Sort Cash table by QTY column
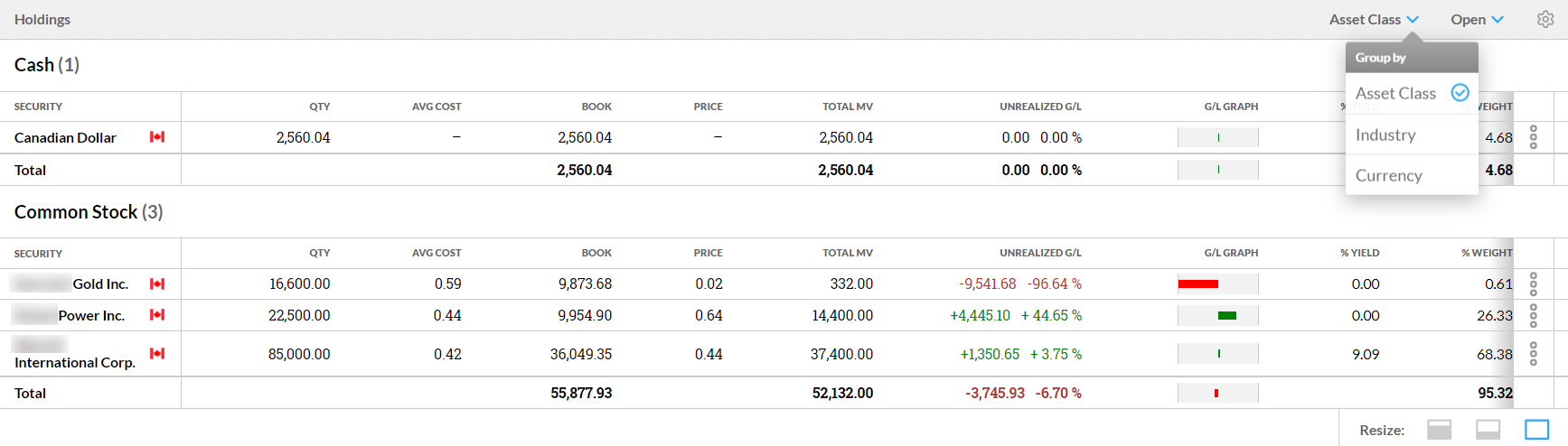 click(320, 107)
